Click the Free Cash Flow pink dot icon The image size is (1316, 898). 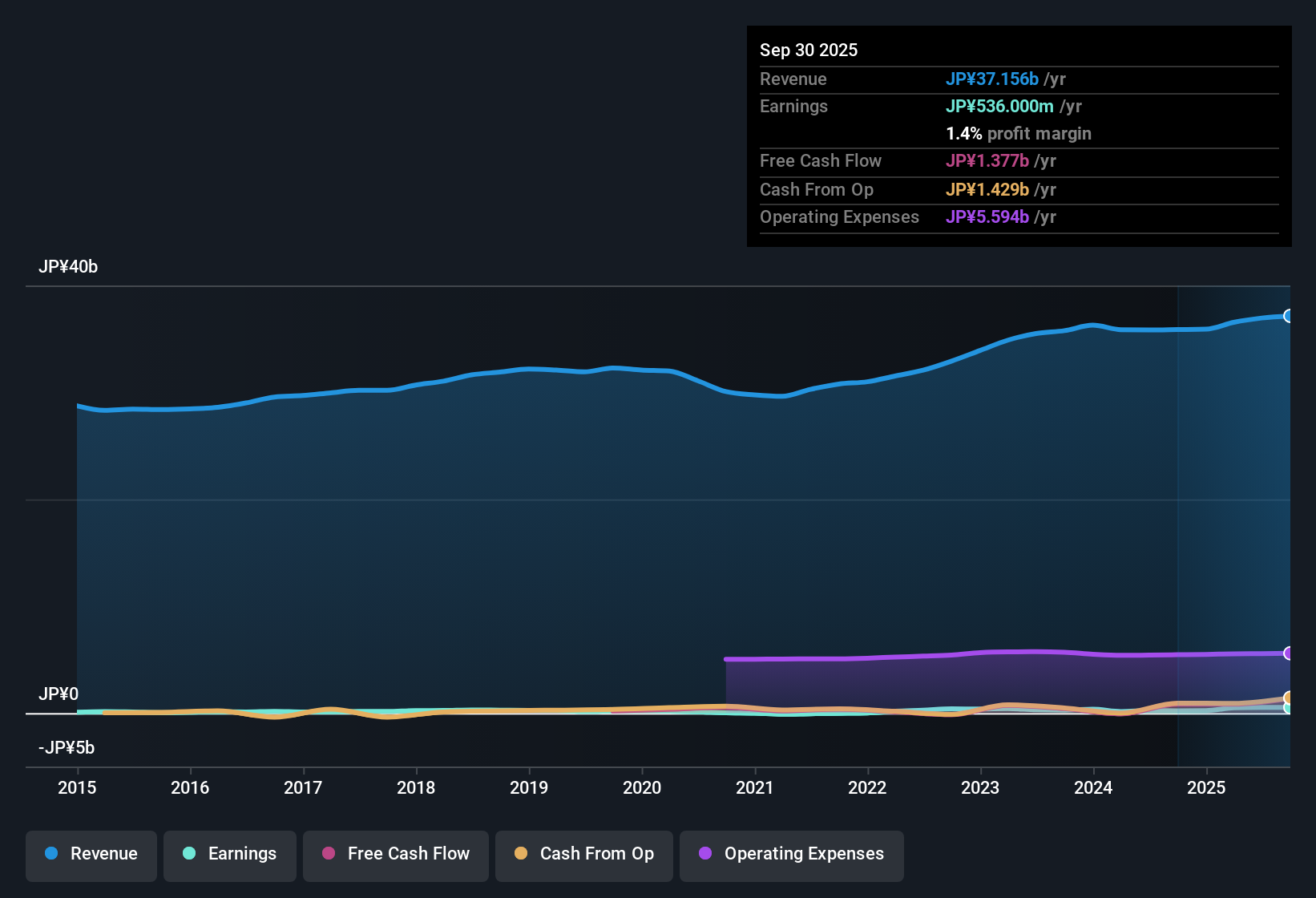pyautogui.click(x=329, y=854)
